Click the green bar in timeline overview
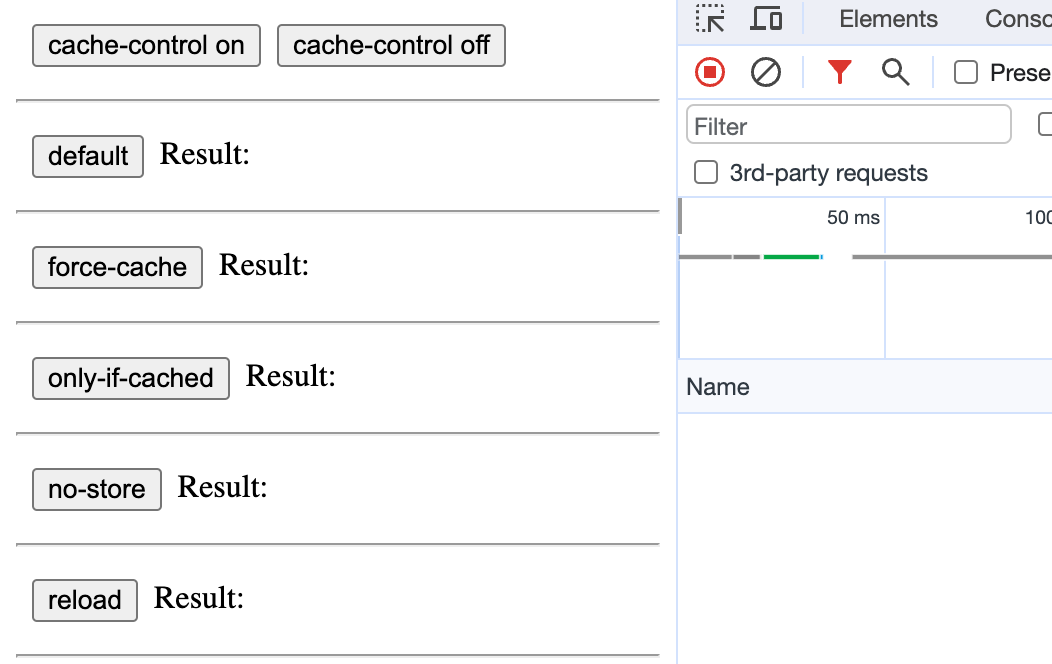Screen dimensions: 1052x664 792,257
